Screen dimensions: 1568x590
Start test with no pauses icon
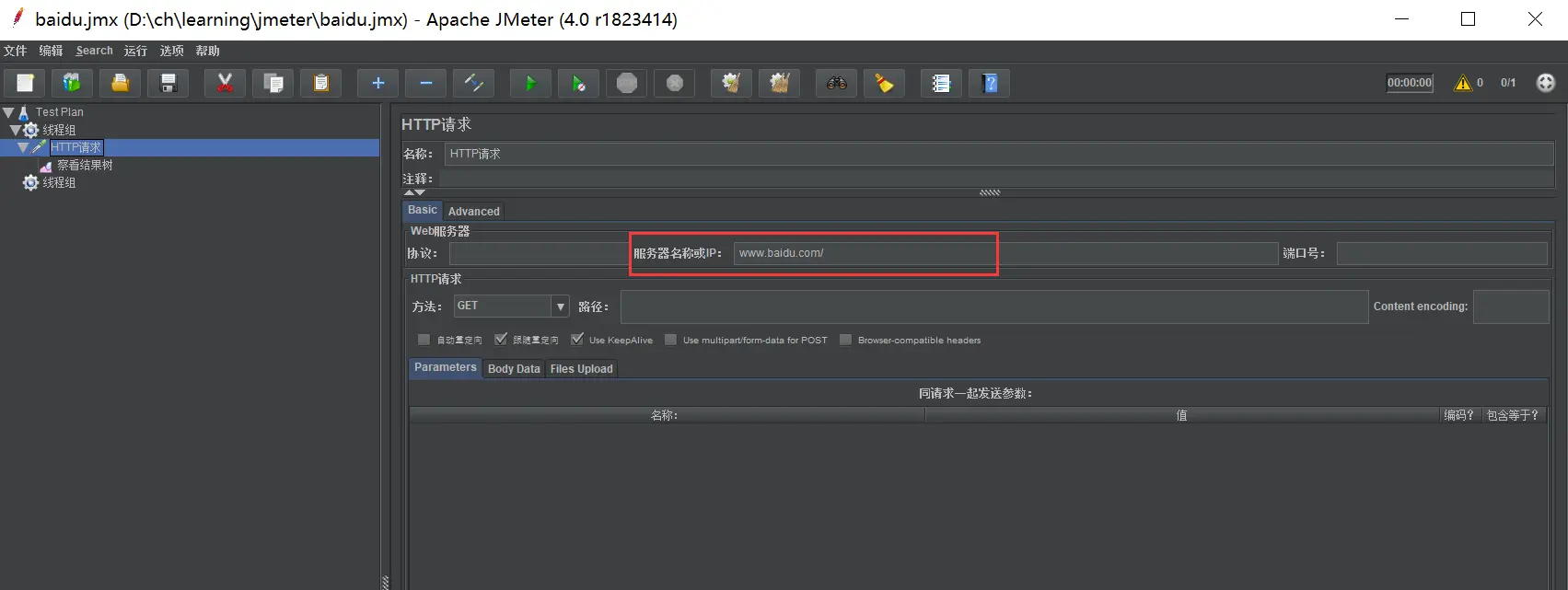578,83
